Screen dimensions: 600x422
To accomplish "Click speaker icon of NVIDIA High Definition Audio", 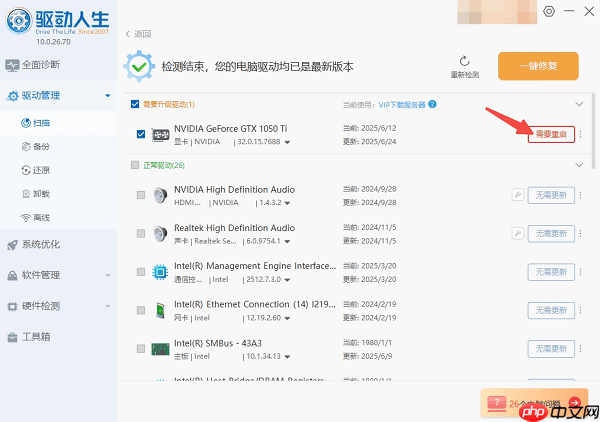I will click(x=160, y=195).
